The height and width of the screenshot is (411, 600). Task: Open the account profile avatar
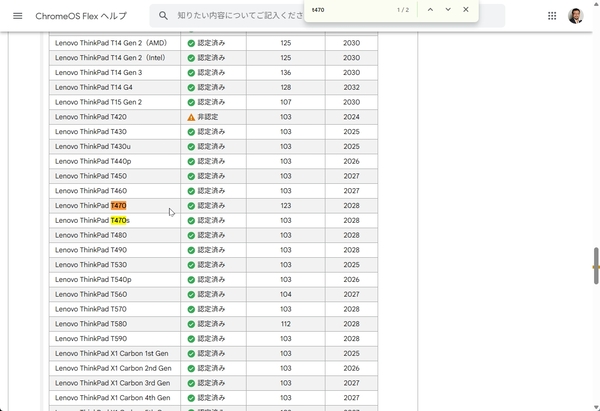576,16
